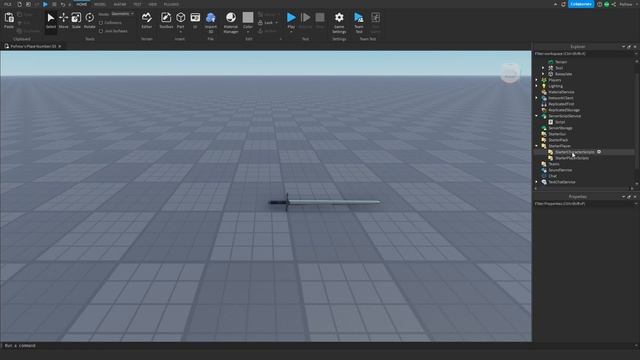Switch to the AVATAR ribbon tab
640x360 pixels.
(120, 4)
